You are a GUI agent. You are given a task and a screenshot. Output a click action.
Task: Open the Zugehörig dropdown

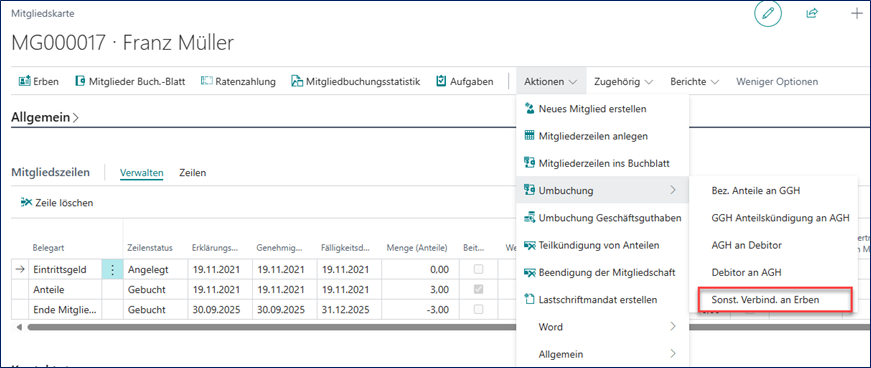(624, 82)
